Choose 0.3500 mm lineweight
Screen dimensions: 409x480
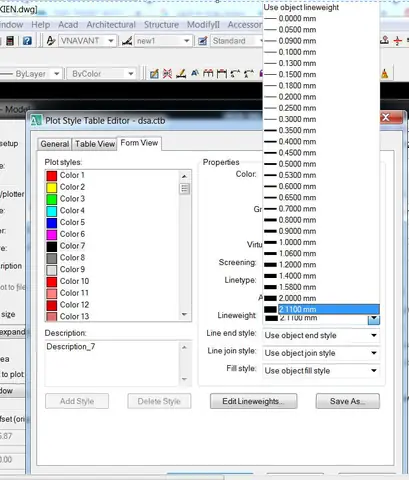321,130
